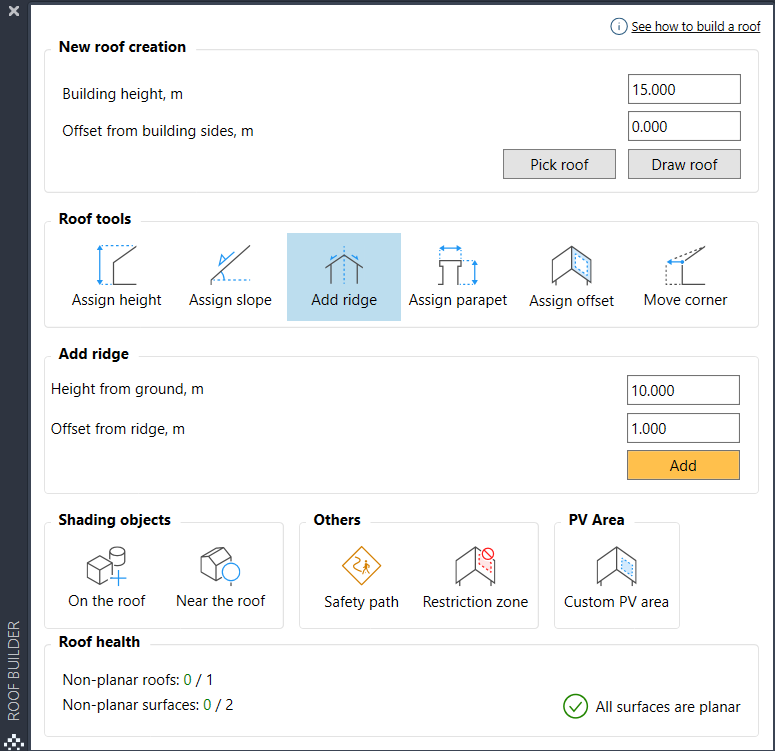775x751 pixels.
Task: Select the Offset from ridge field
Action: point(684,428)
